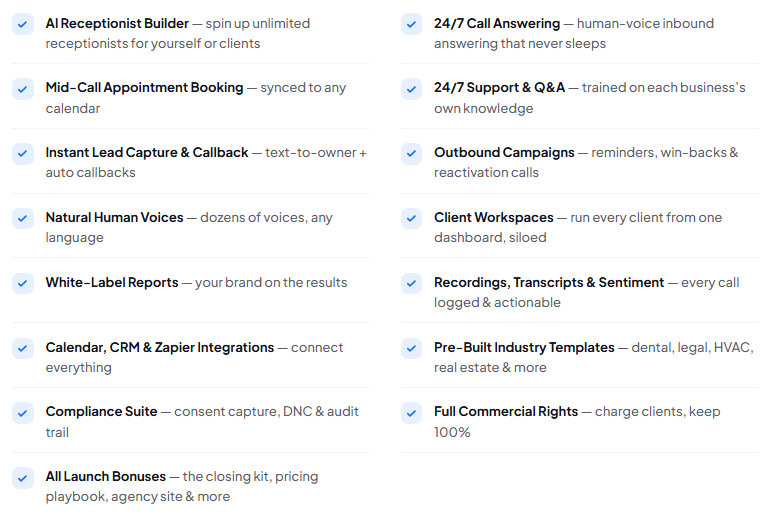
Task: Click the check icon for Recordings, Transcripts & Sentiment
Action: (x=411, y=283)
